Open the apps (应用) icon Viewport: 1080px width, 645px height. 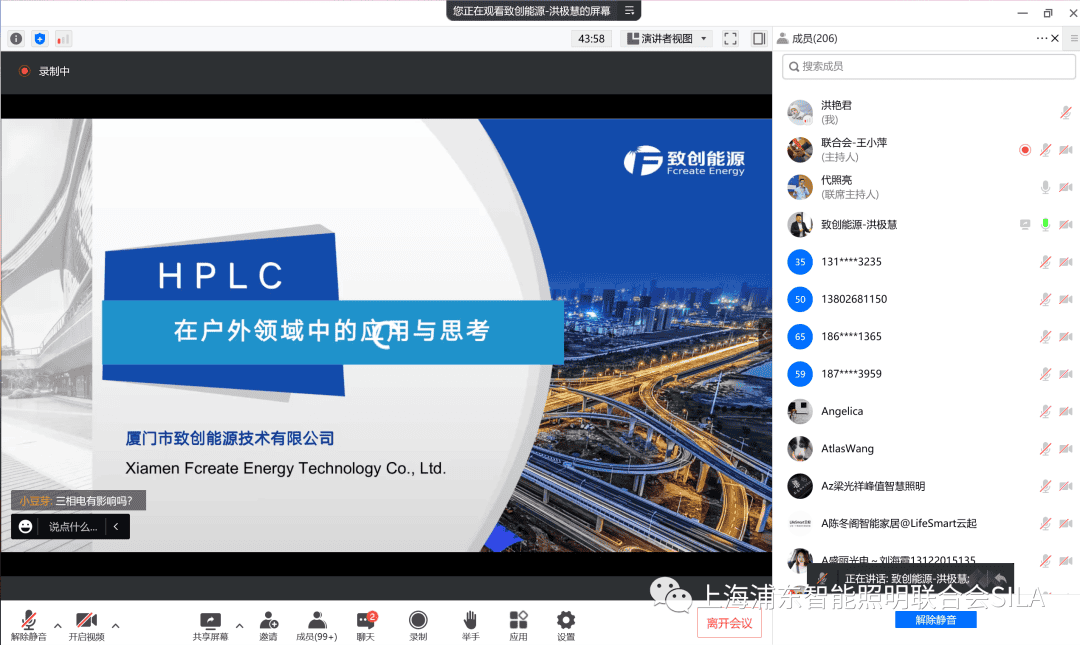518,621
